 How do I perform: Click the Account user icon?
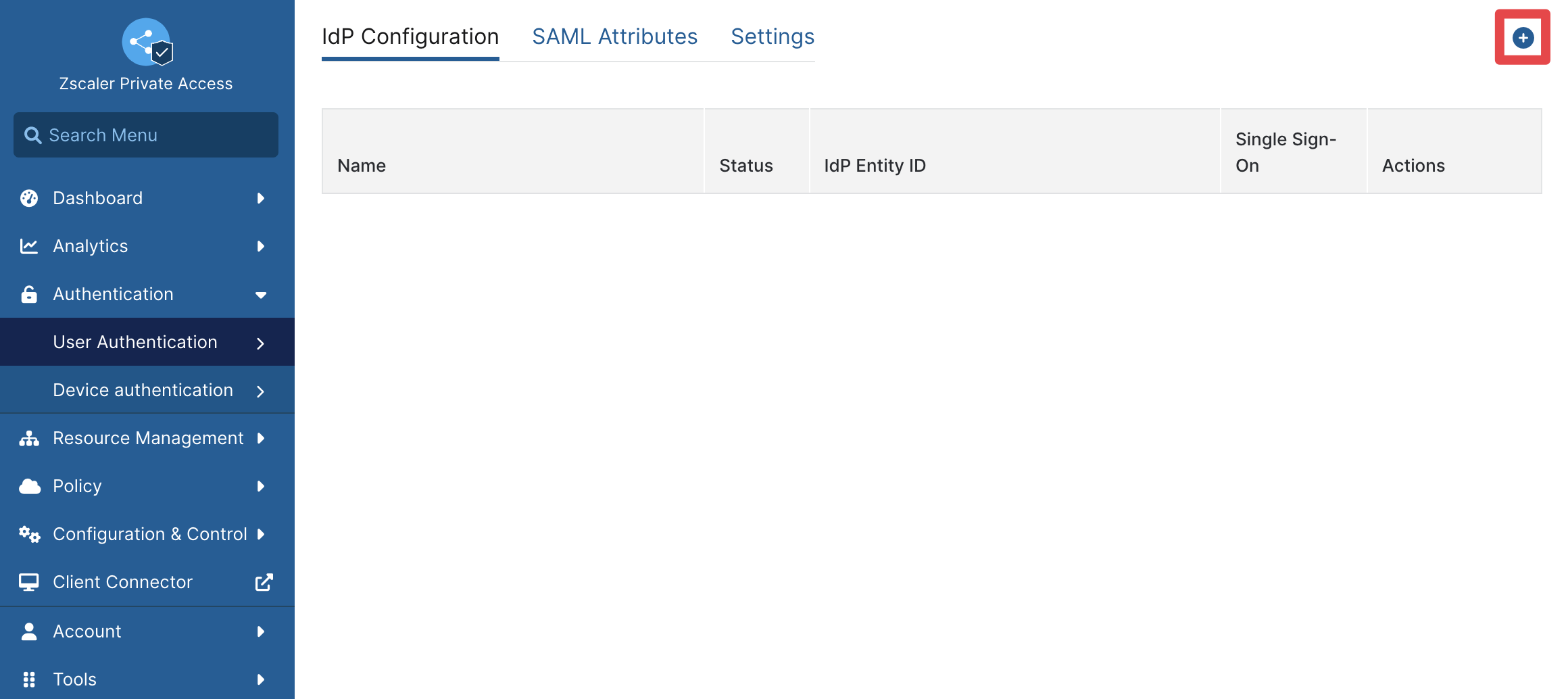(x=29, y=631)
